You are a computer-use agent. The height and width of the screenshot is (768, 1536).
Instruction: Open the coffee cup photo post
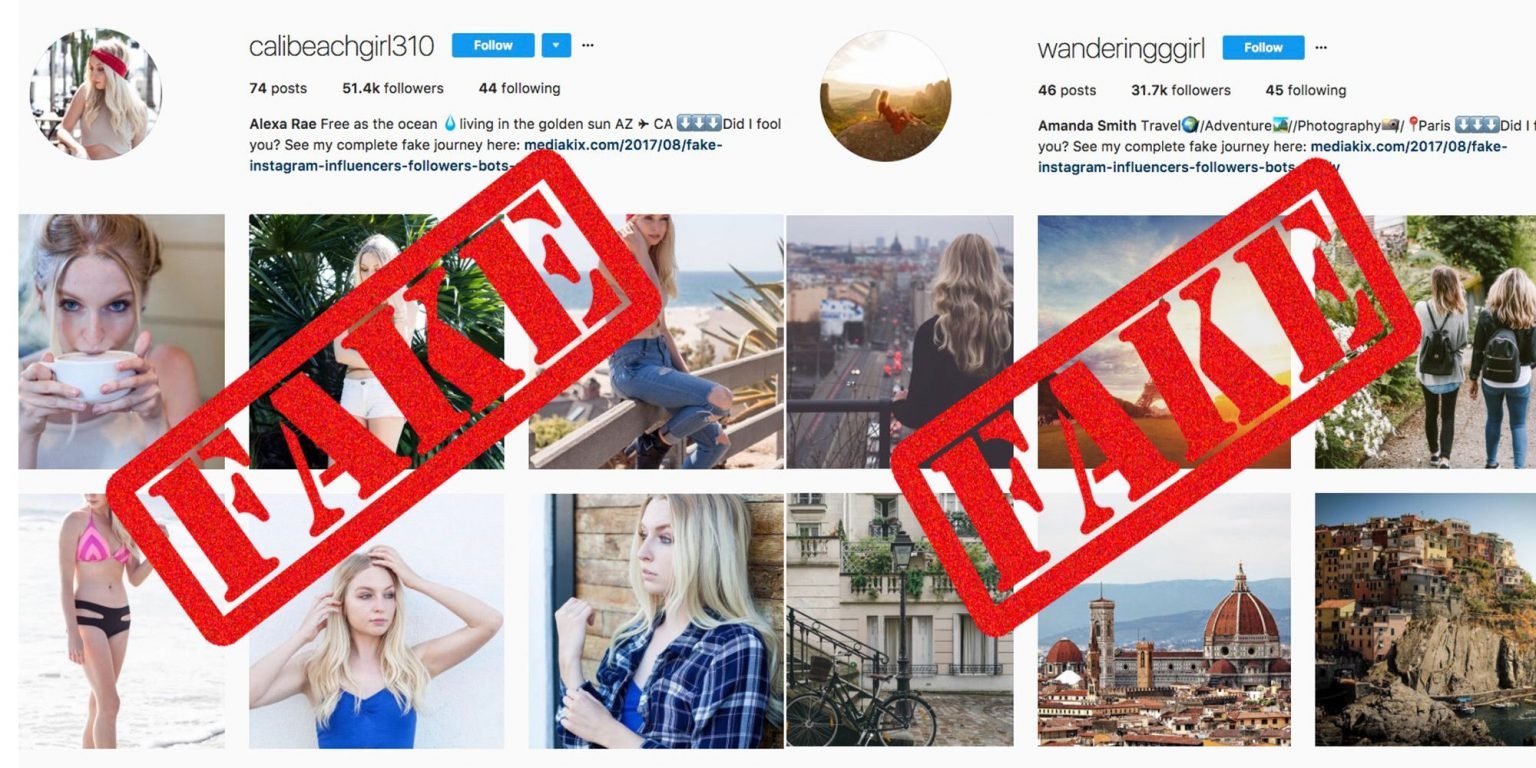point(121,341)
